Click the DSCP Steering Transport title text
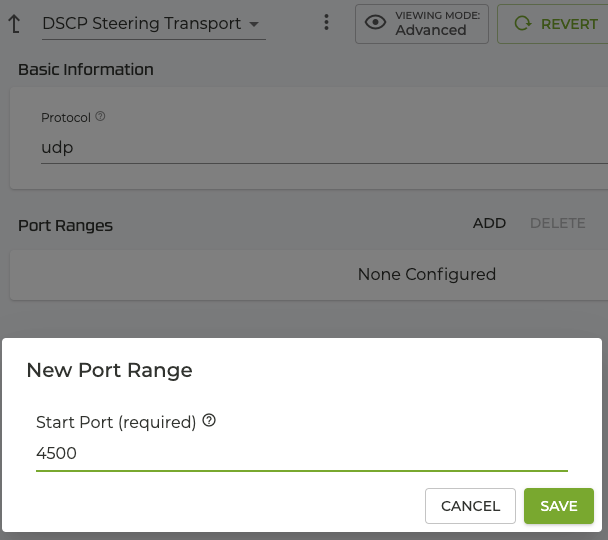 coord(141,23)
